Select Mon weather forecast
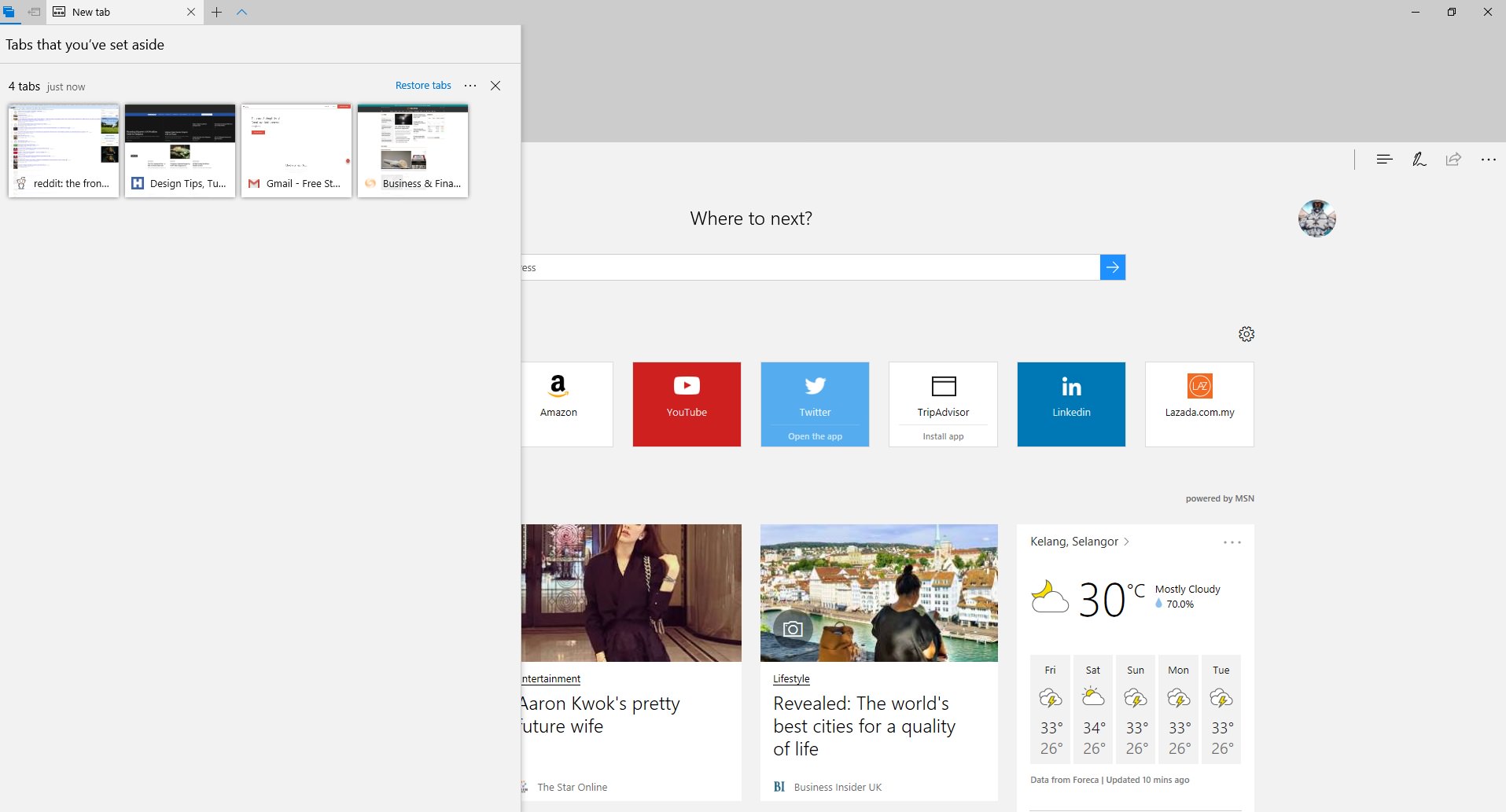The image size is (1506, 812). coord(1178,709)
